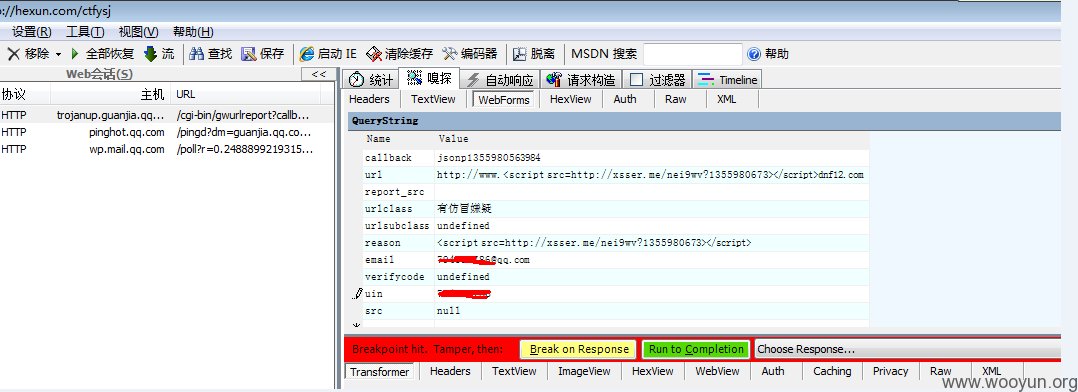Select the request HexView tab
The image size is (1078, 392).
[x=571, y=99]
